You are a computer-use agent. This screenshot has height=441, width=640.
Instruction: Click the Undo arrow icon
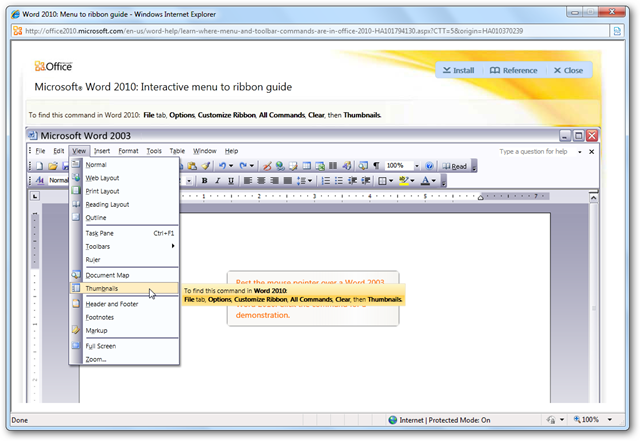(x=222, y=166)
